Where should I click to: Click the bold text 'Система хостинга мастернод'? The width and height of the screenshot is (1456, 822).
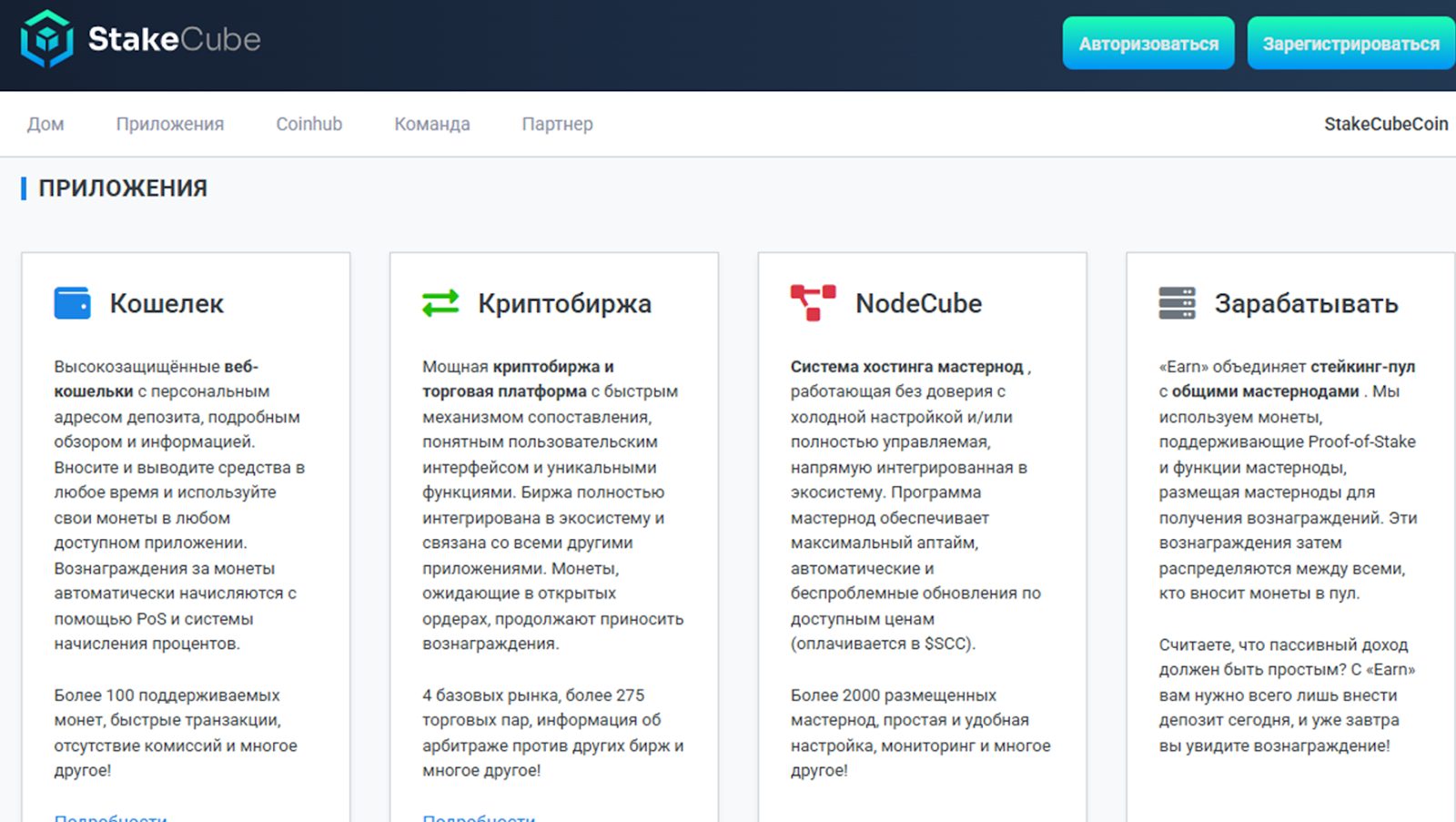point(907,367)
